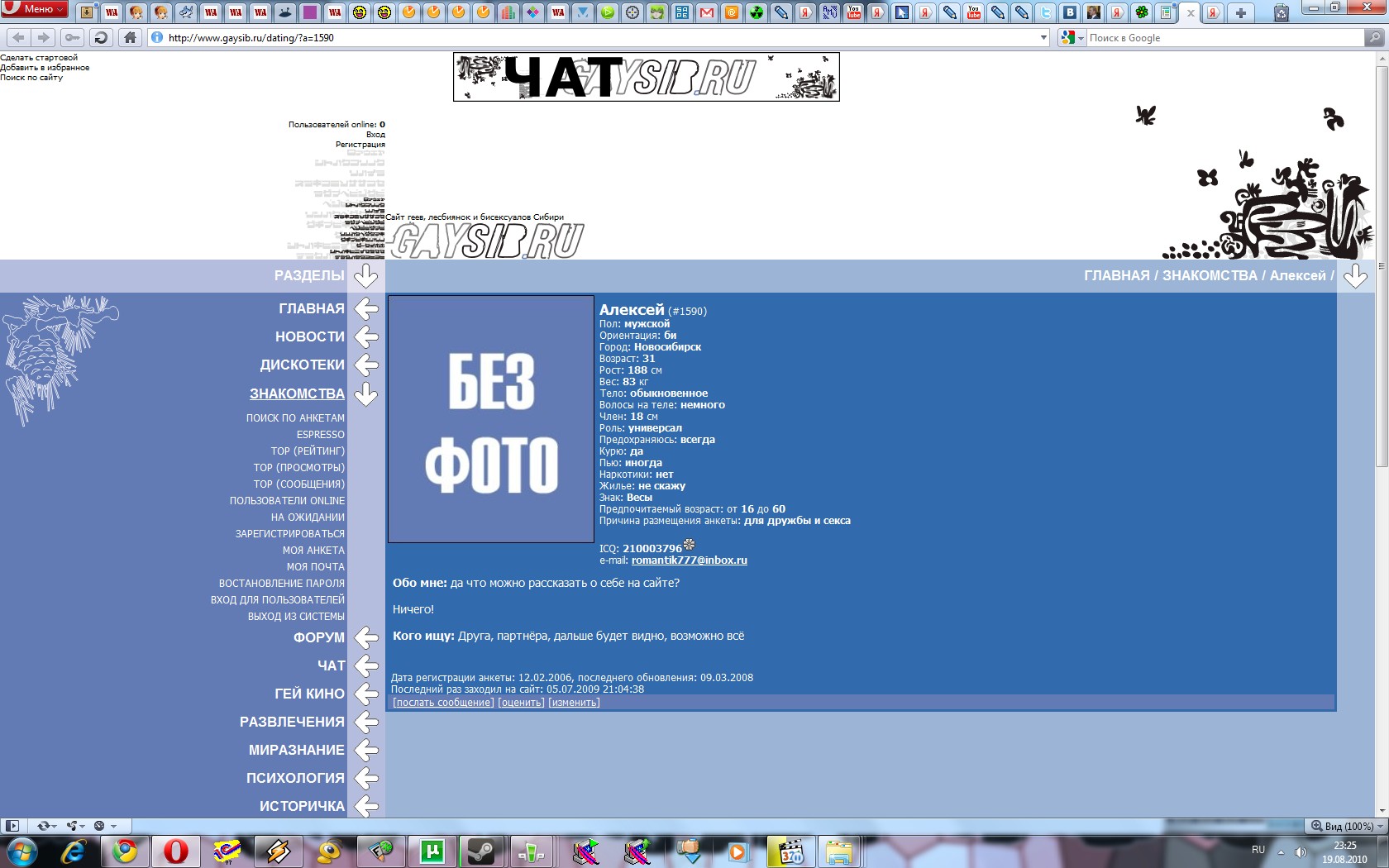Click Добавить в избранное link
This screenshot has height=868, width=1389.
(45, 68)
